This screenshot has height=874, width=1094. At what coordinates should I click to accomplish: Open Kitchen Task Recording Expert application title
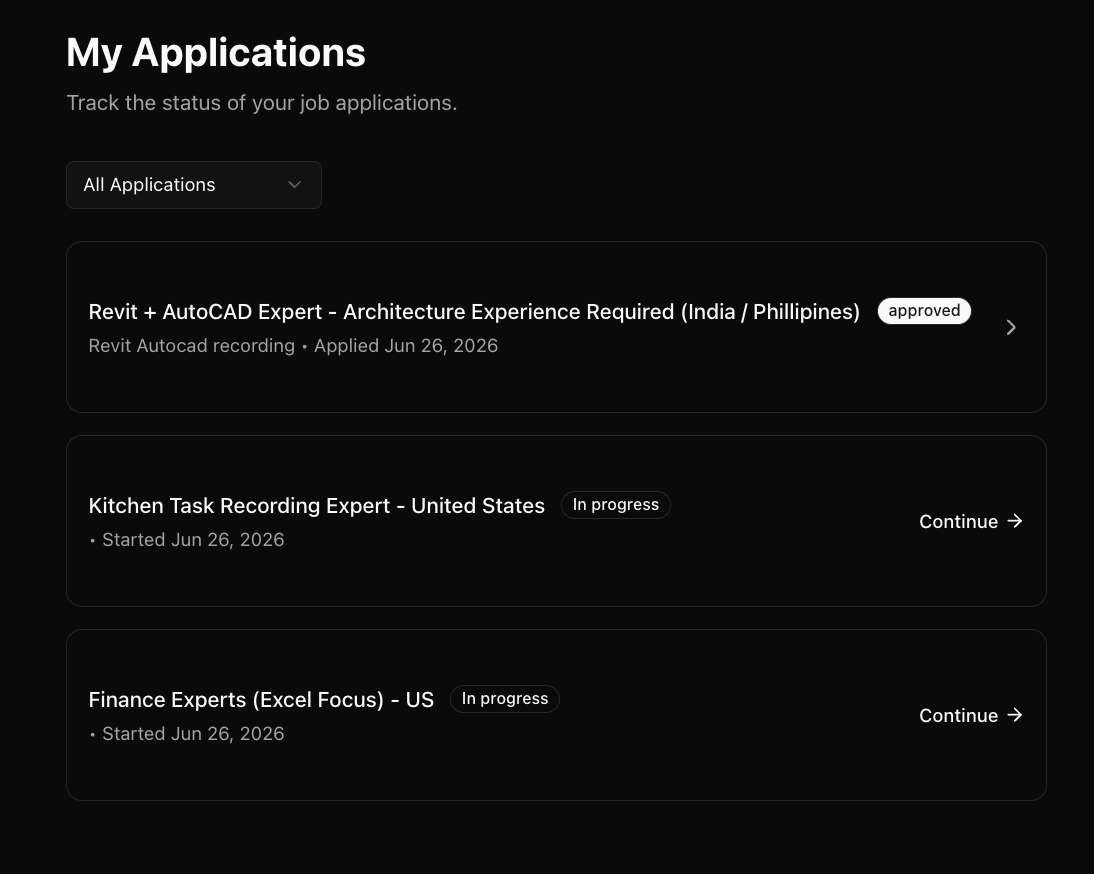317,506
